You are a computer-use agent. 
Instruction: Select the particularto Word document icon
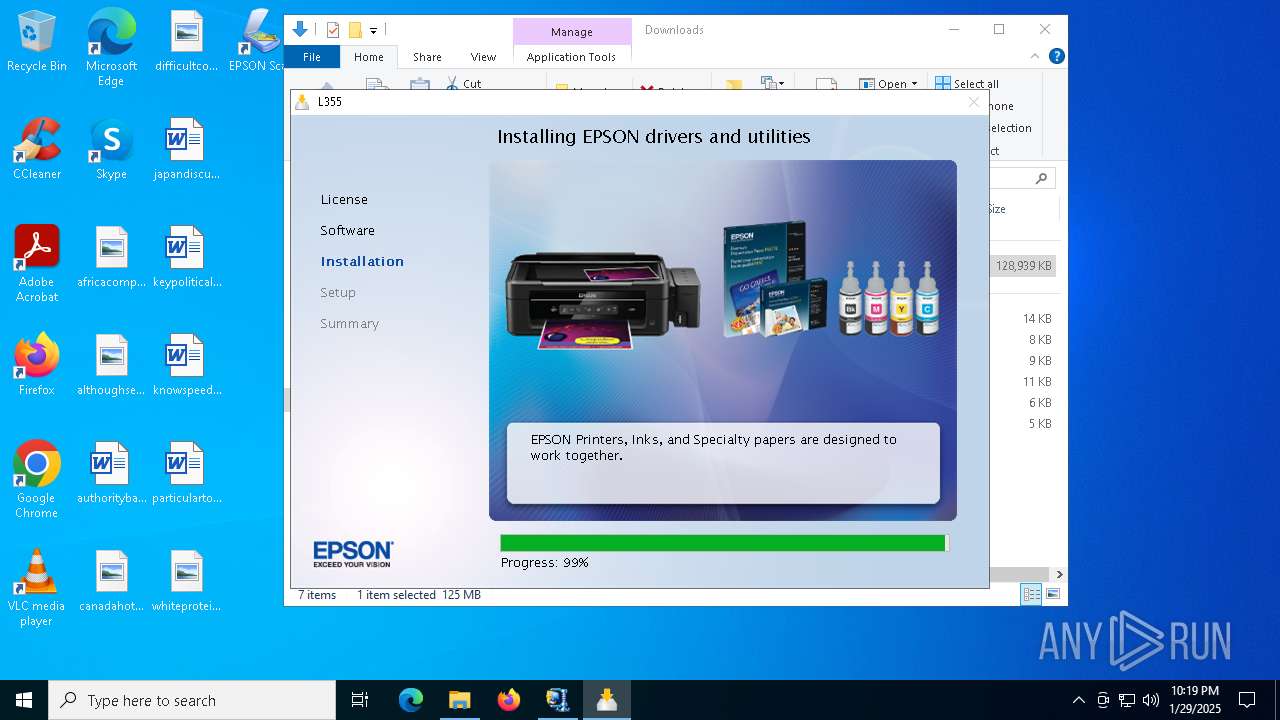click(186, 473)
